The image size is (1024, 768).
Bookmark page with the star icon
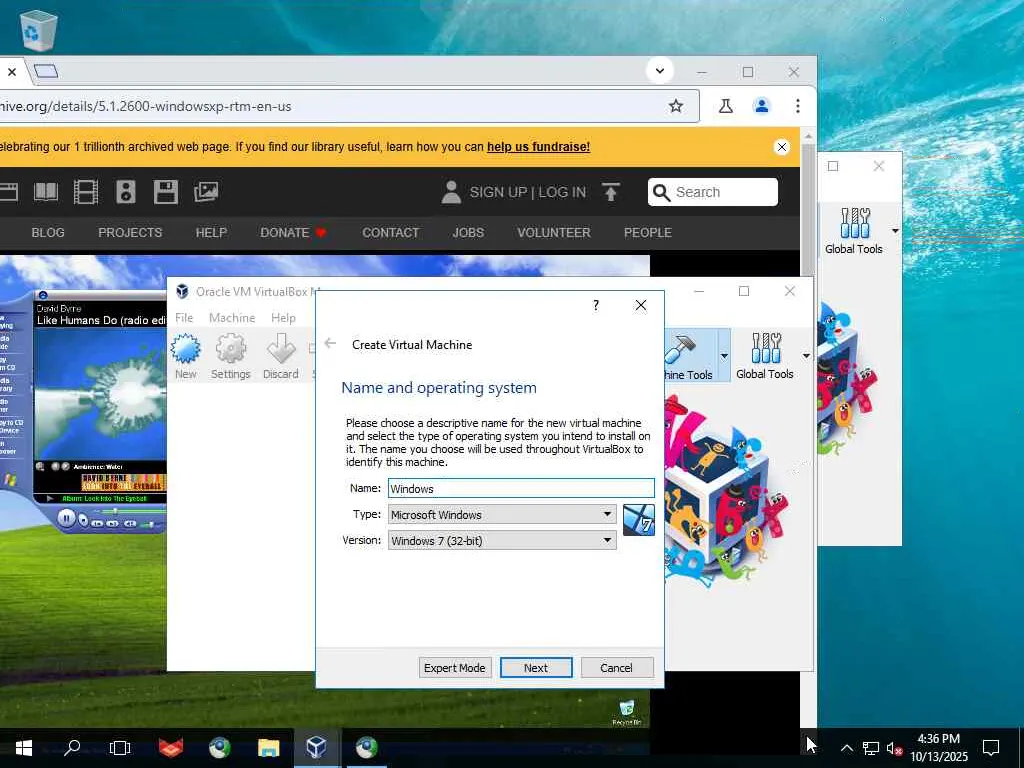click(676, 106)
